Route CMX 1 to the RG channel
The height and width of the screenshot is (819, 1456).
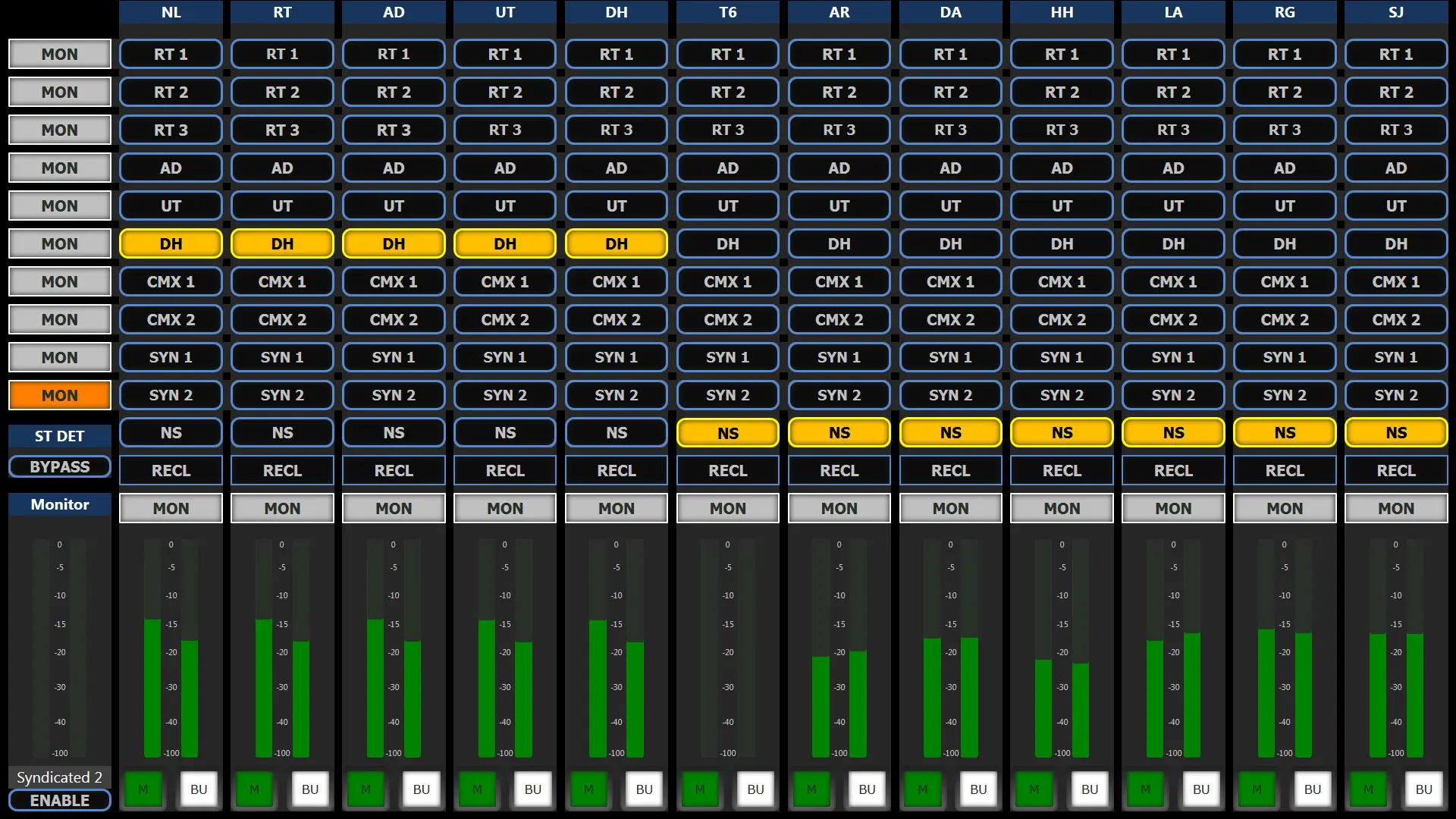coord(1285,281)
